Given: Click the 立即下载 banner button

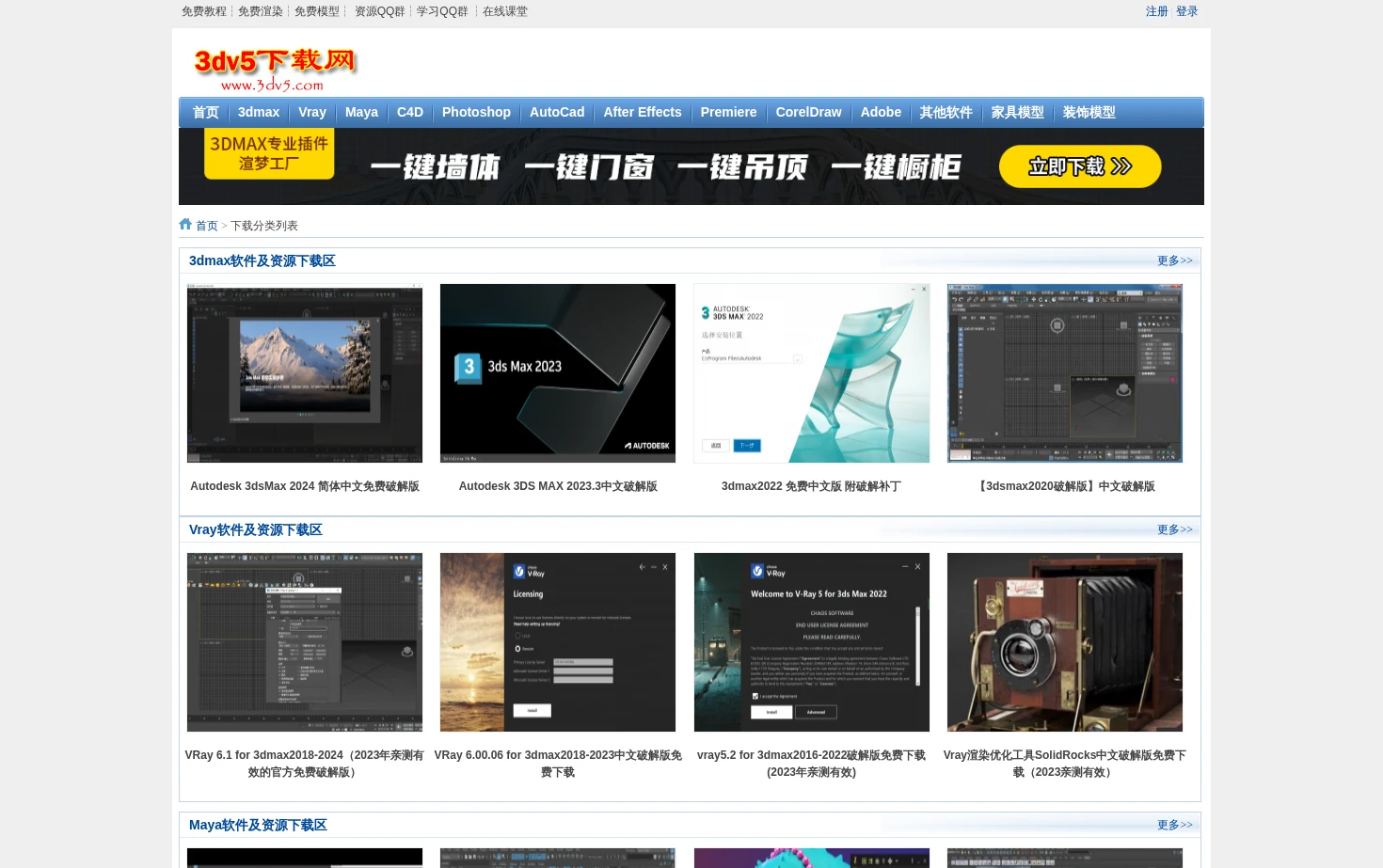Looking at the screenshot, I should 1080,166.
